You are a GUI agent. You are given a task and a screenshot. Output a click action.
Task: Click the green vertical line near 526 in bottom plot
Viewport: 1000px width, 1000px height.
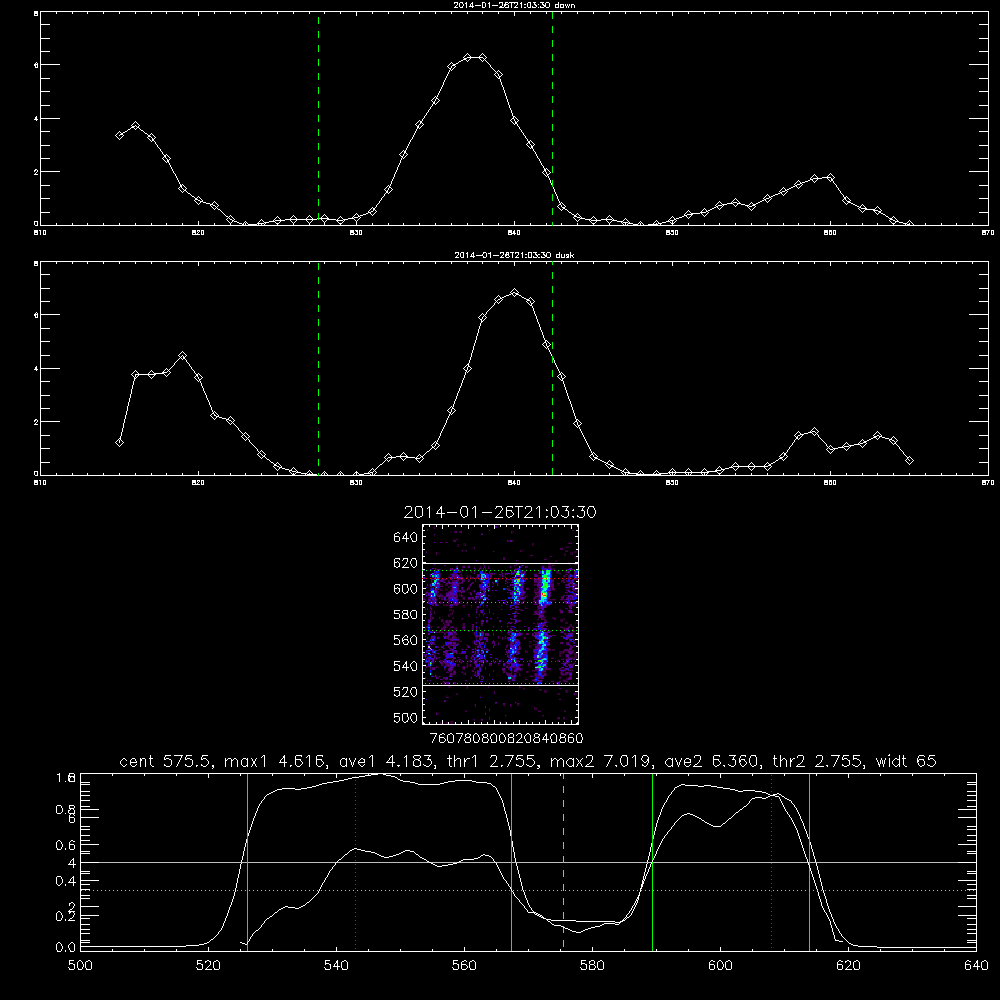click(x=247, y=861)
